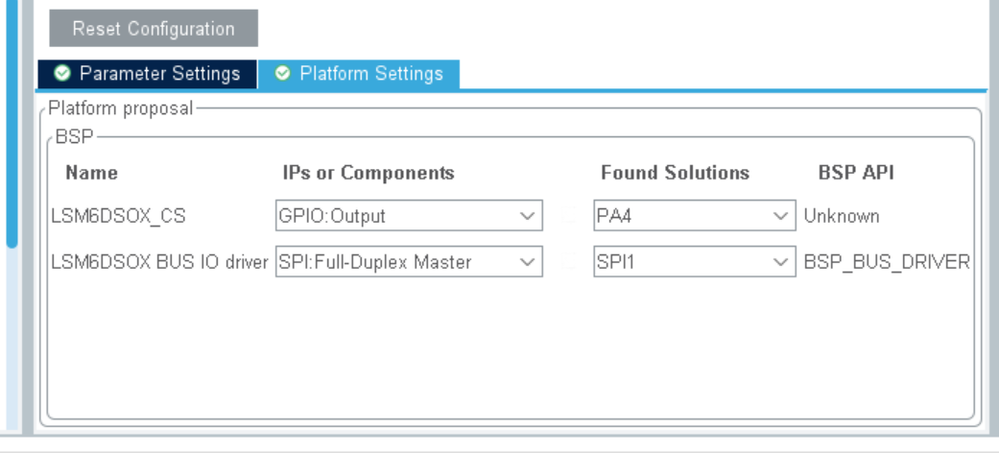Click green check icon on Platform Settings
The width and height of the screenshot is (999, 453).
coord(282,74)
